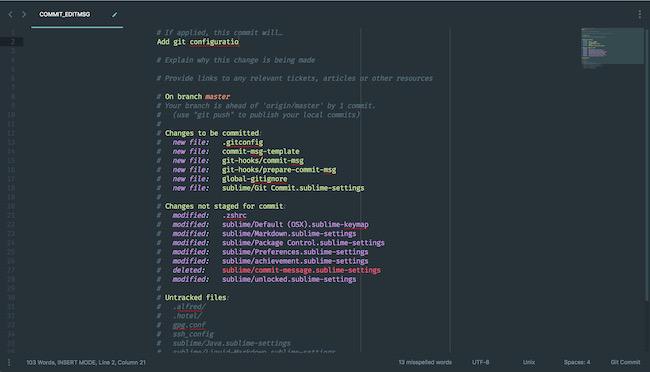The width and height of the screenshot is (650, 372).
Task: Click the pencil dirty-indicator on COMMIT_EDITMSG tab
Action: pos(114,15)
